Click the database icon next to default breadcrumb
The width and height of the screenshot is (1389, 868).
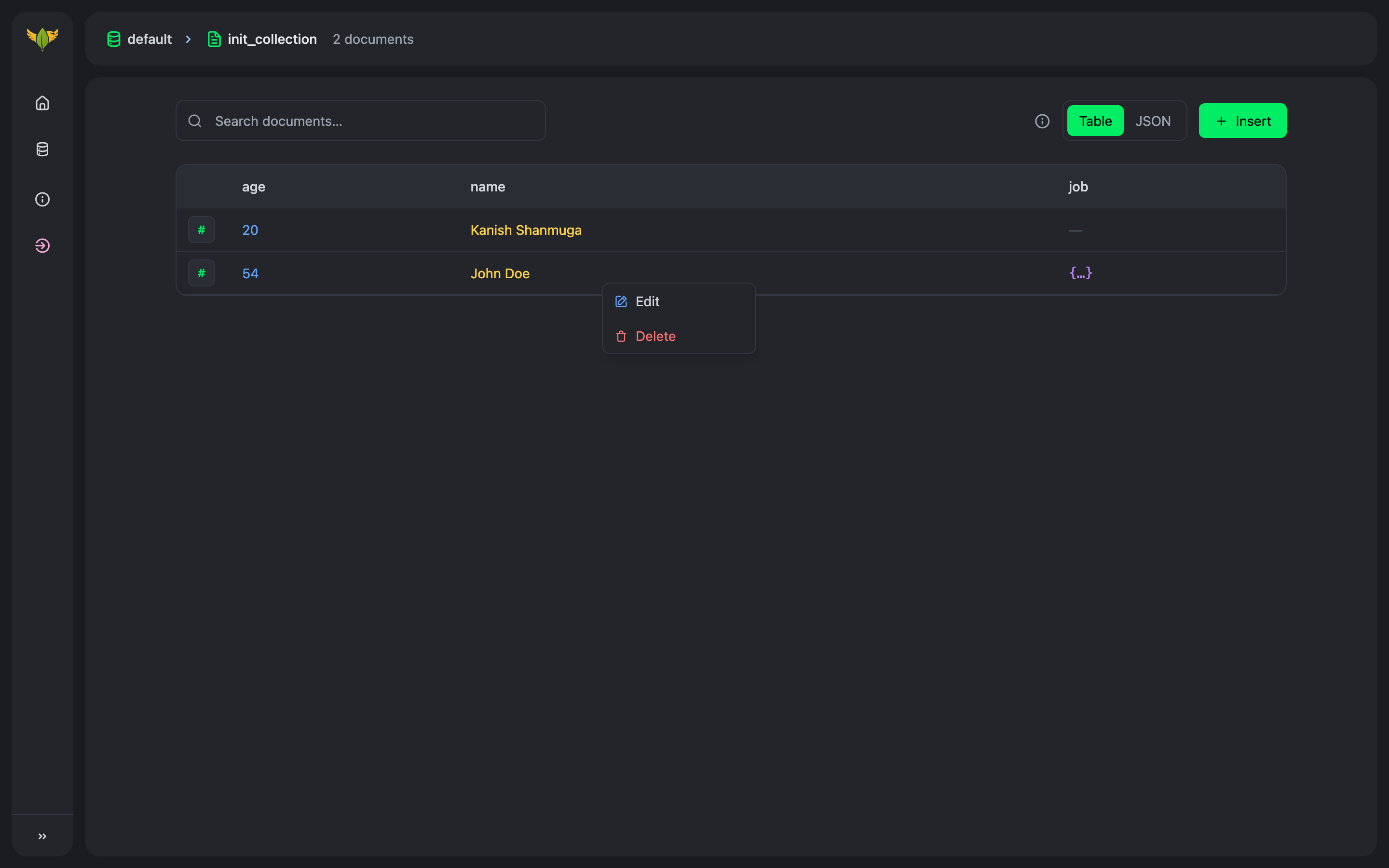[114, 39]
